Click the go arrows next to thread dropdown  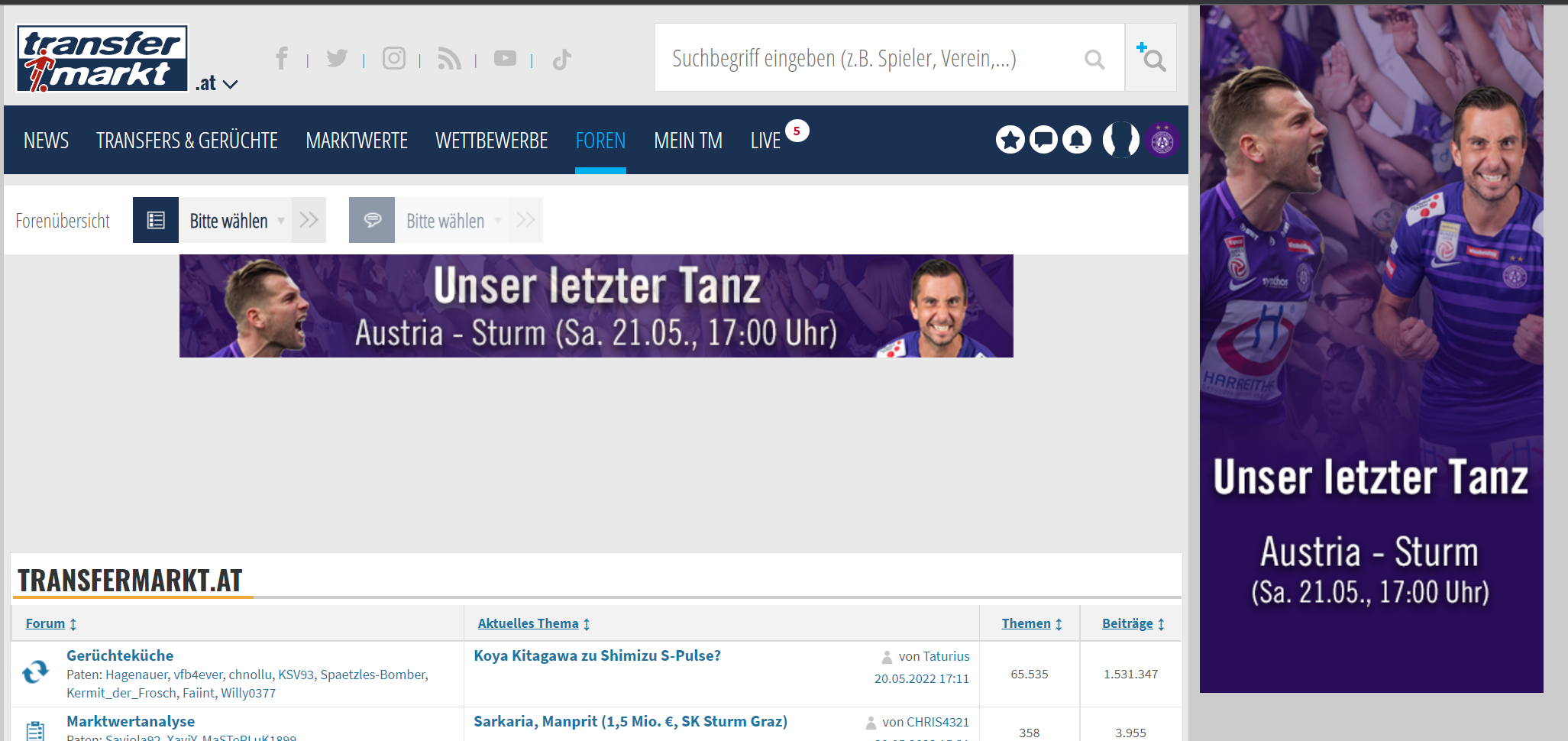click(525, 220)
